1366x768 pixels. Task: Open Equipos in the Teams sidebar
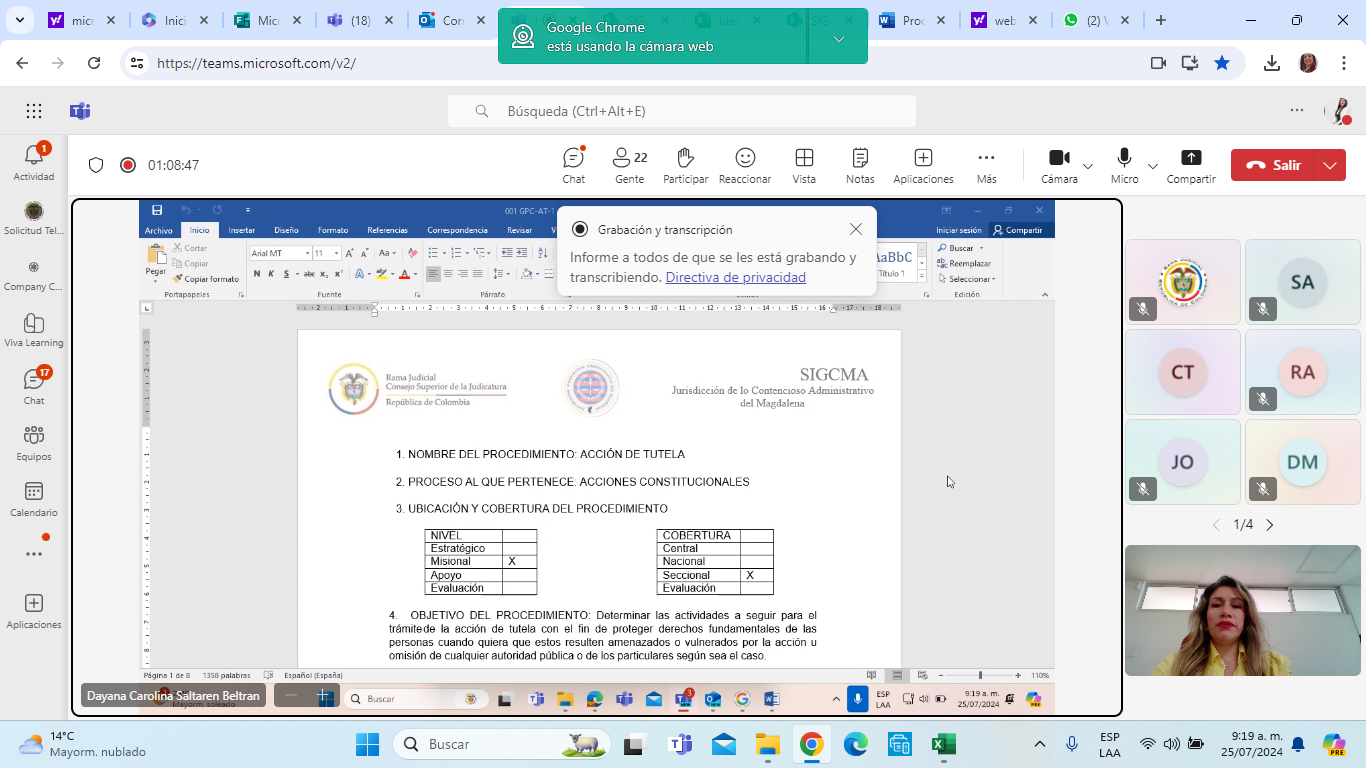(34, 442)
